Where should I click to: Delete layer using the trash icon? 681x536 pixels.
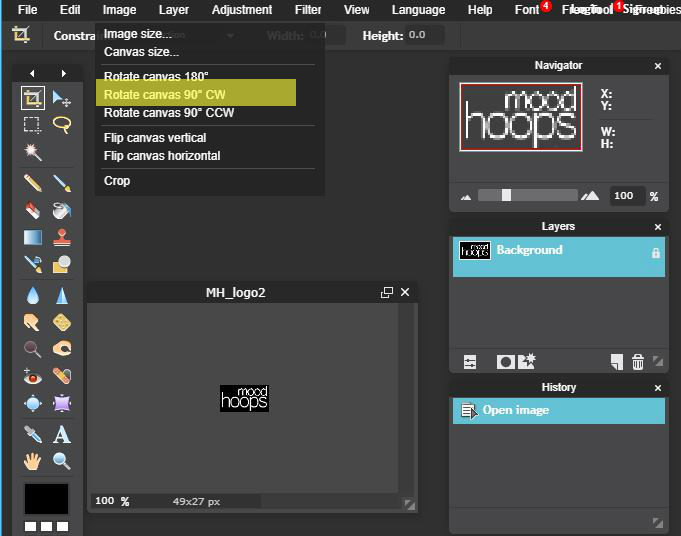(638, 362)
